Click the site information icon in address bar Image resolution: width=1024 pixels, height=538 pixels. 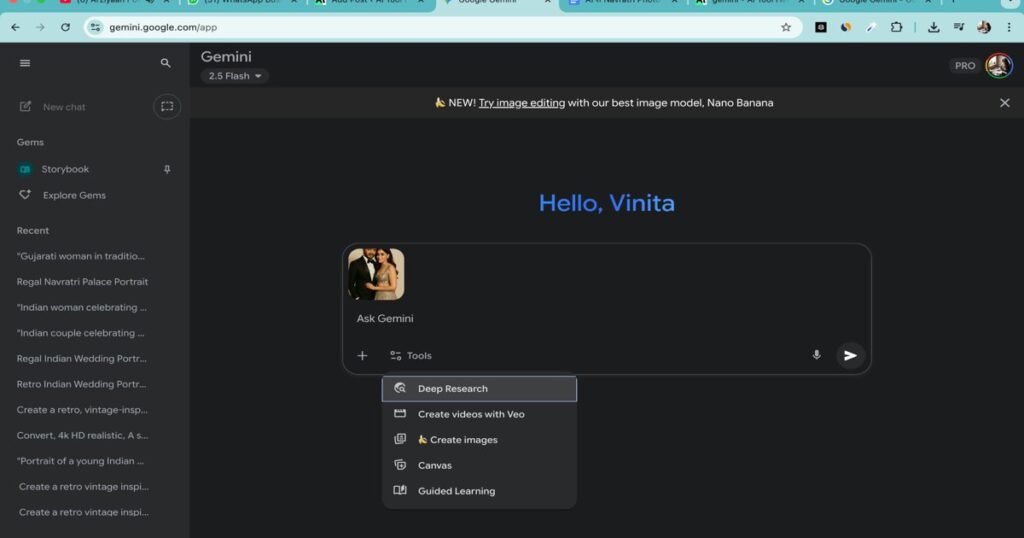click(x=95, y=27)
